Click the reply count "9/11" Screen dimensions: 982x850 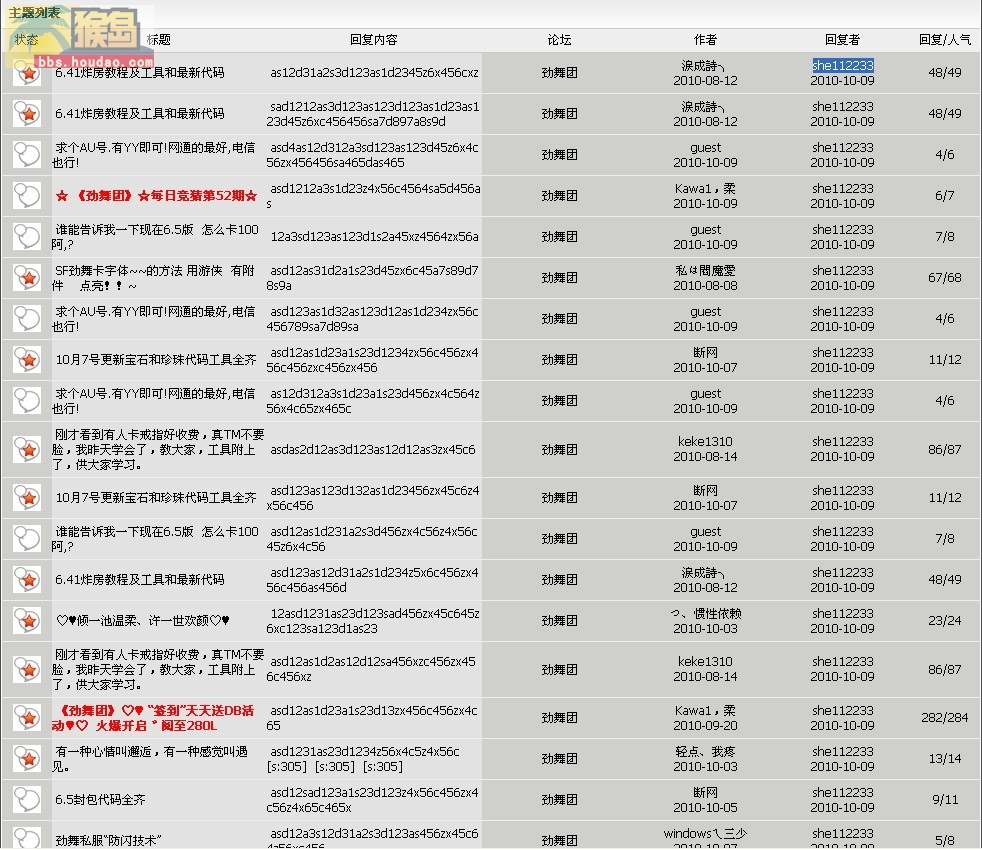coord(944,800)
